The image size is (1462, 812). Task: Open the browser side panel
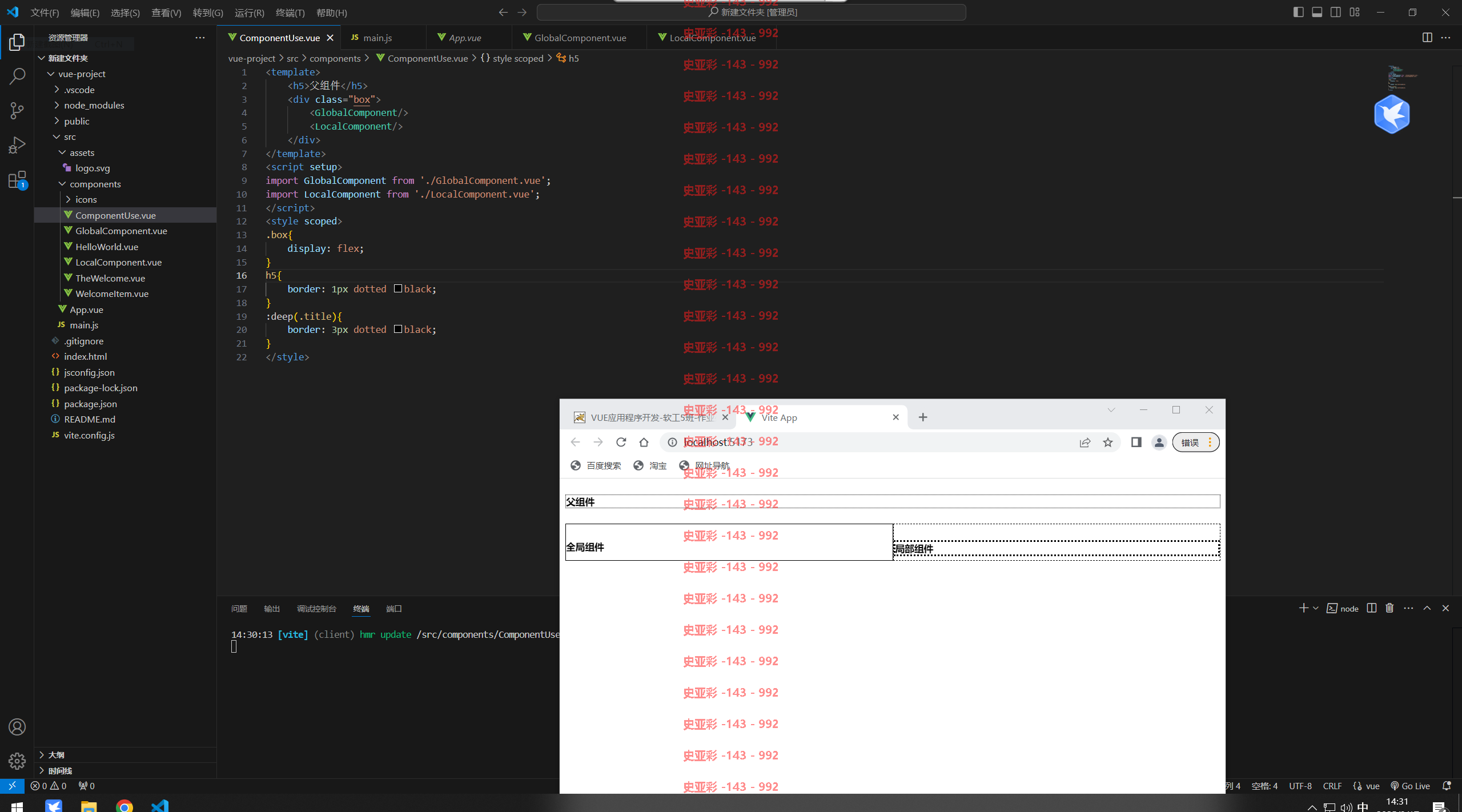(x=1136, y=442)
